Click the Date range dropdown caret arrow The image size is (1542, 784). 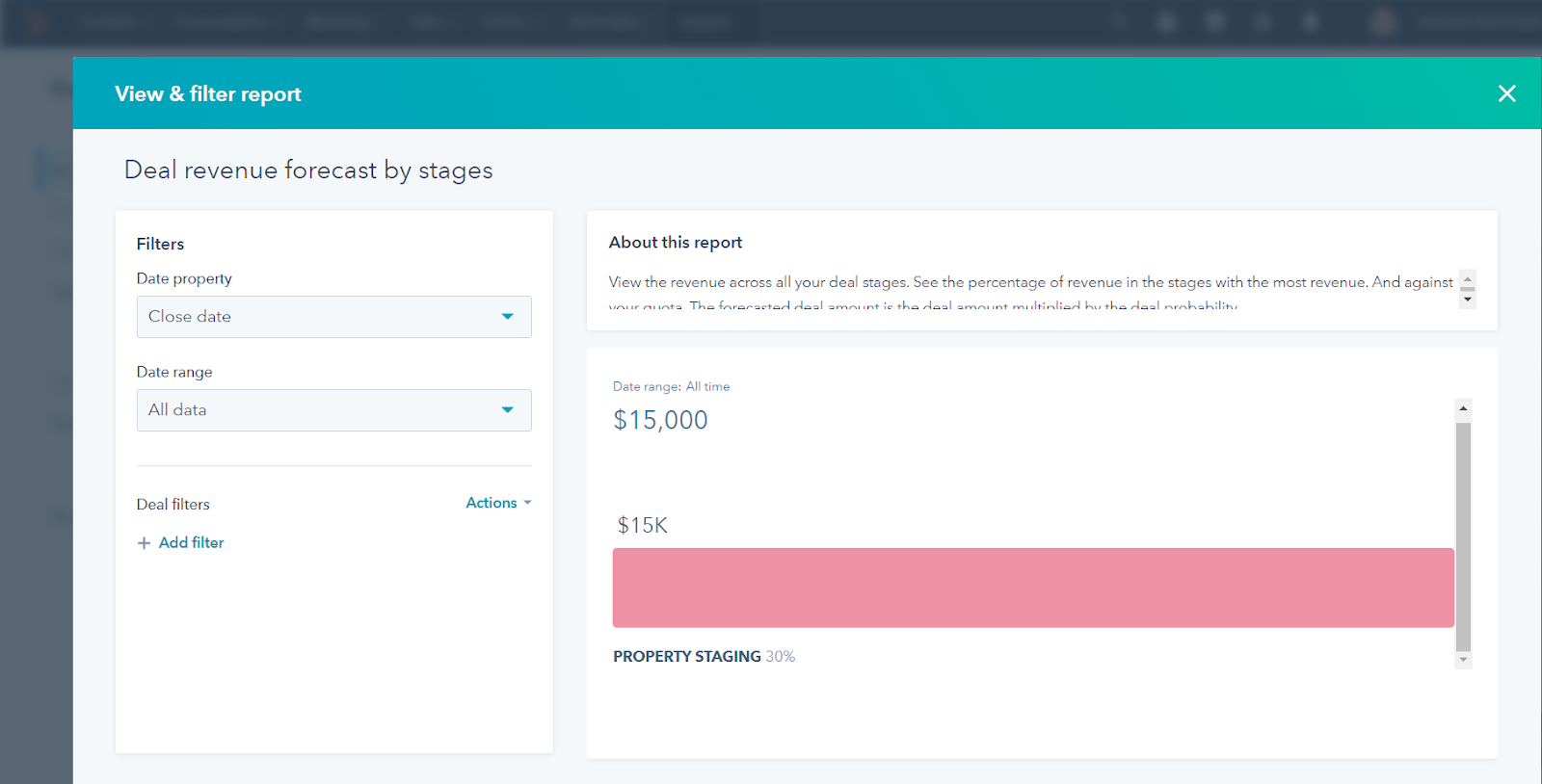pos(508,410)
